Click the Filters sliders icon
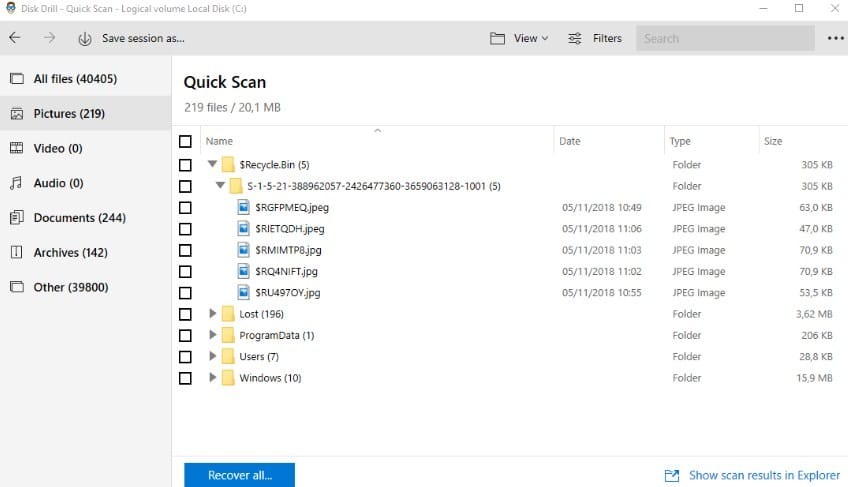The image size is (848, 487). pyautogui.click(x=574, y=38)
